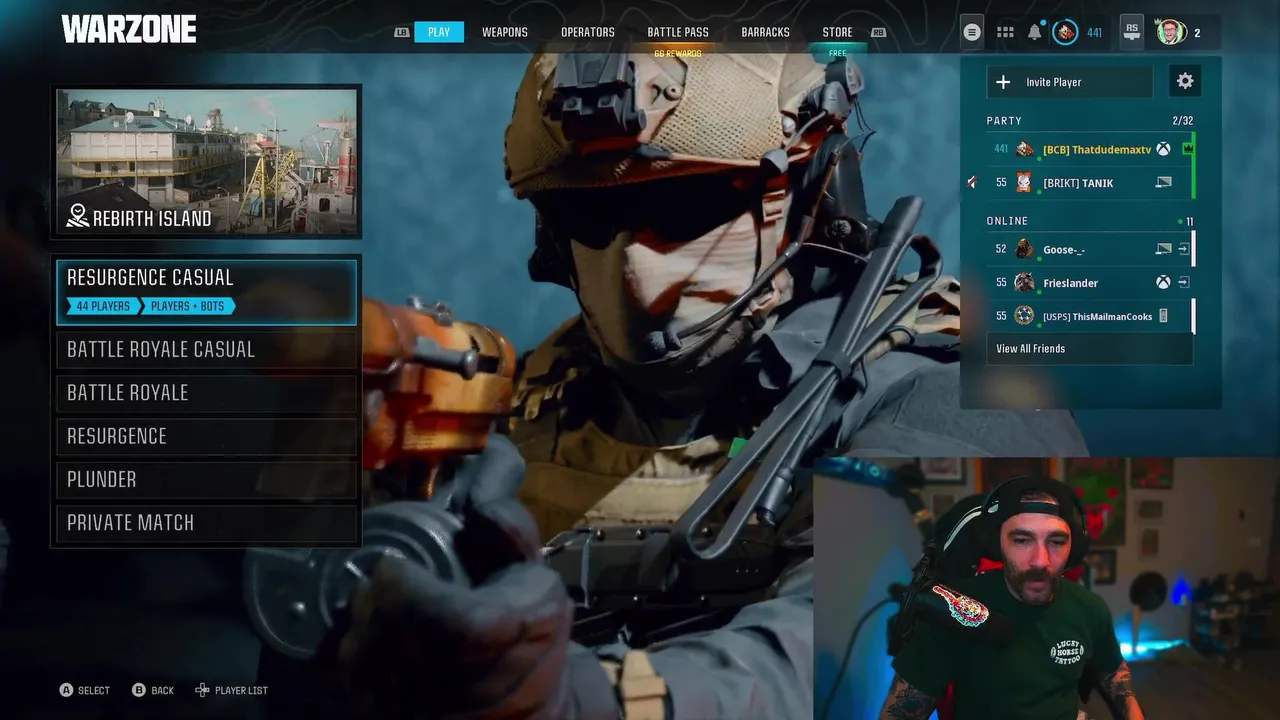Go to the Battle Pass tab
This screenshot has width=1280, height=720.
[678, 32]
